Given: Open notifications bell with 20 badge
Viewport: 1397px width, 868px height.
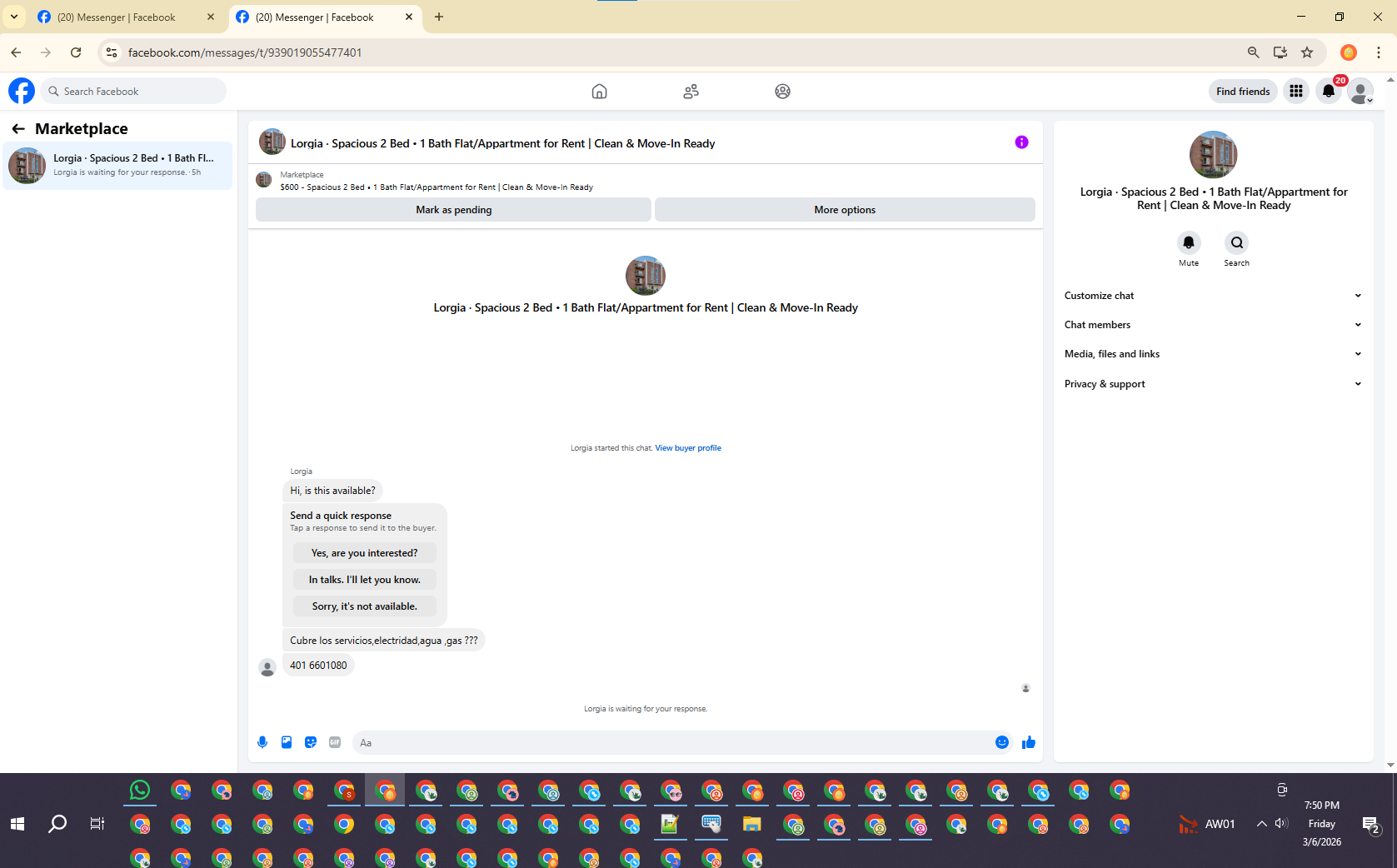Looking at the screenshot, I should click(x=1329, y=92).
